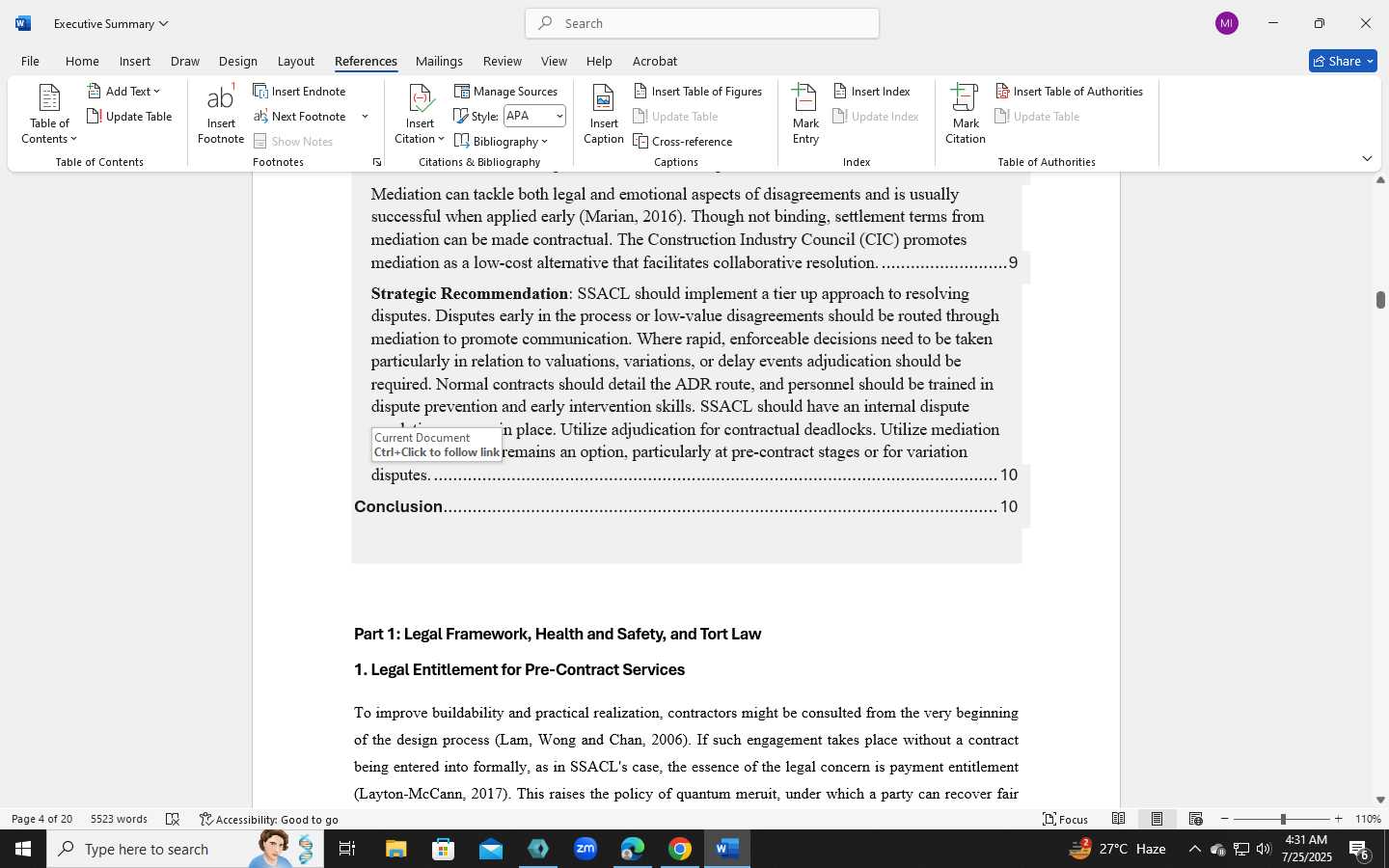
Task: Switch to Web Layout view
Action: pos(1196,819)
